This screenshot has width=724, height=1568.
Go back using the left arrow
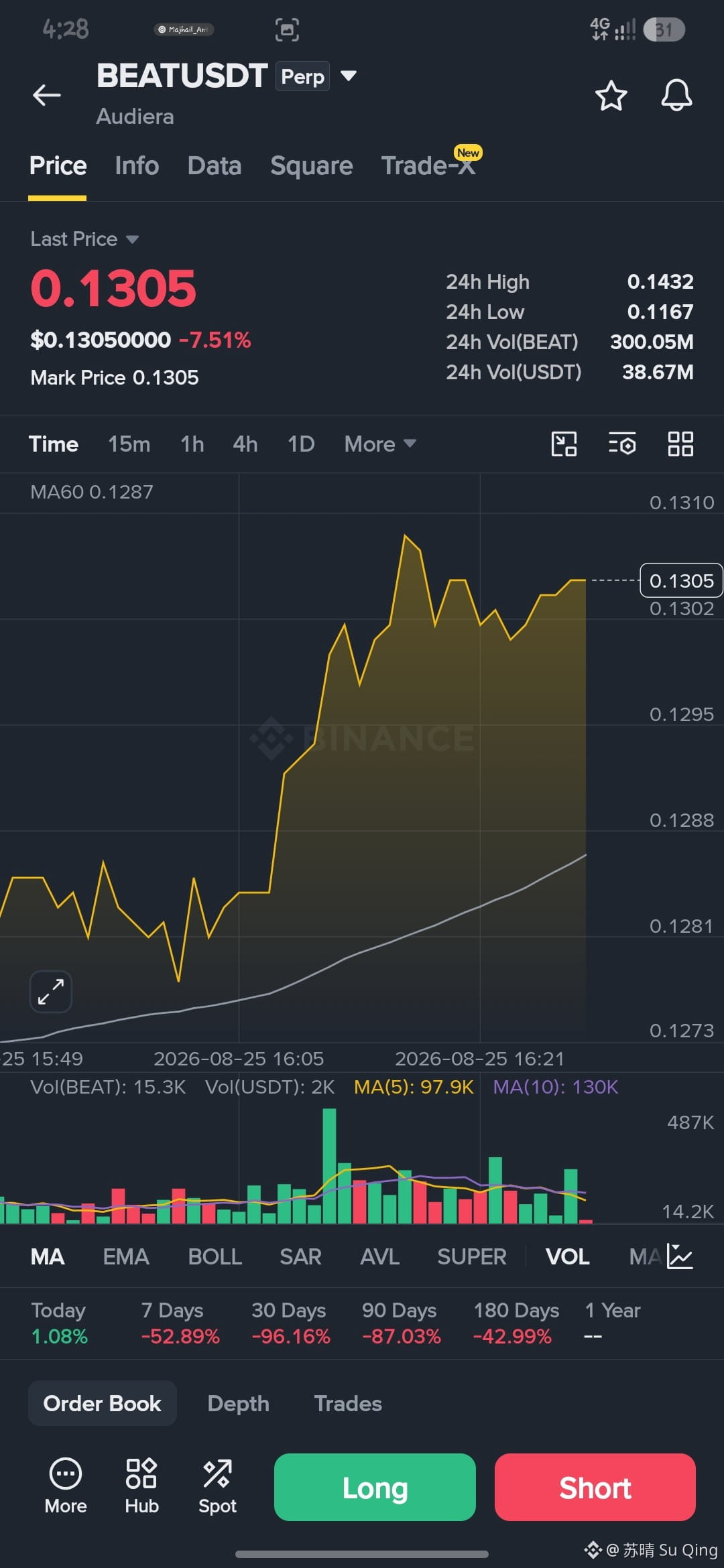coord(47,95)
